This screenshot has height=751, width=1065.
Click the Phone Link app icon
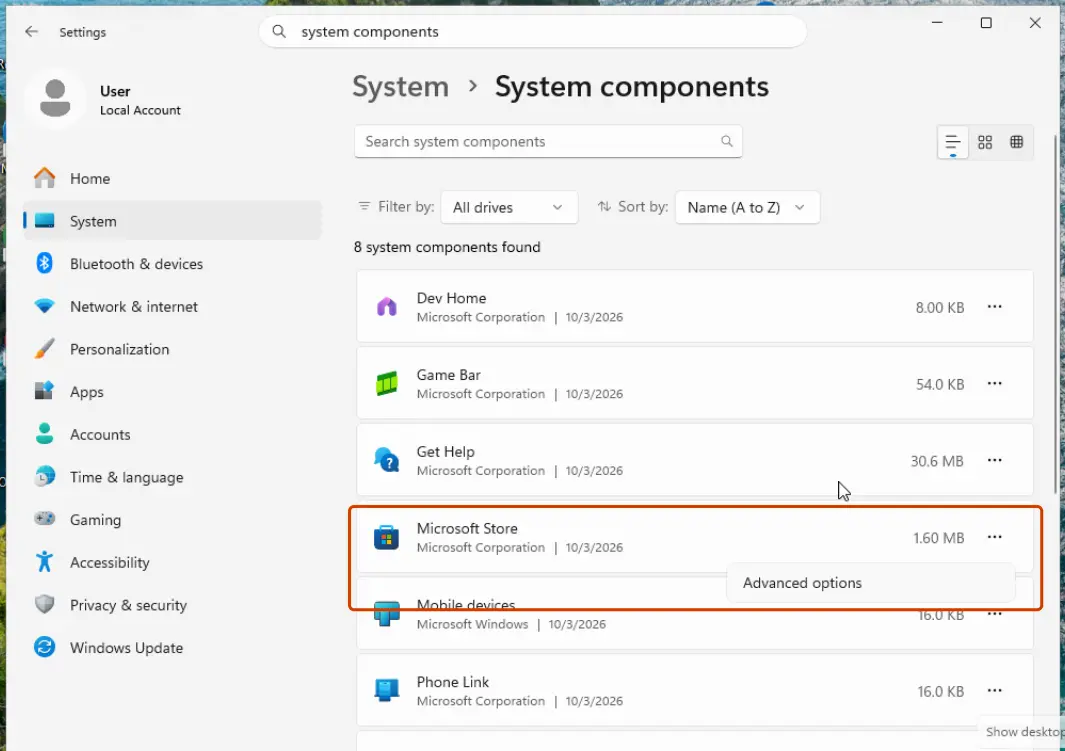(386, 691)
